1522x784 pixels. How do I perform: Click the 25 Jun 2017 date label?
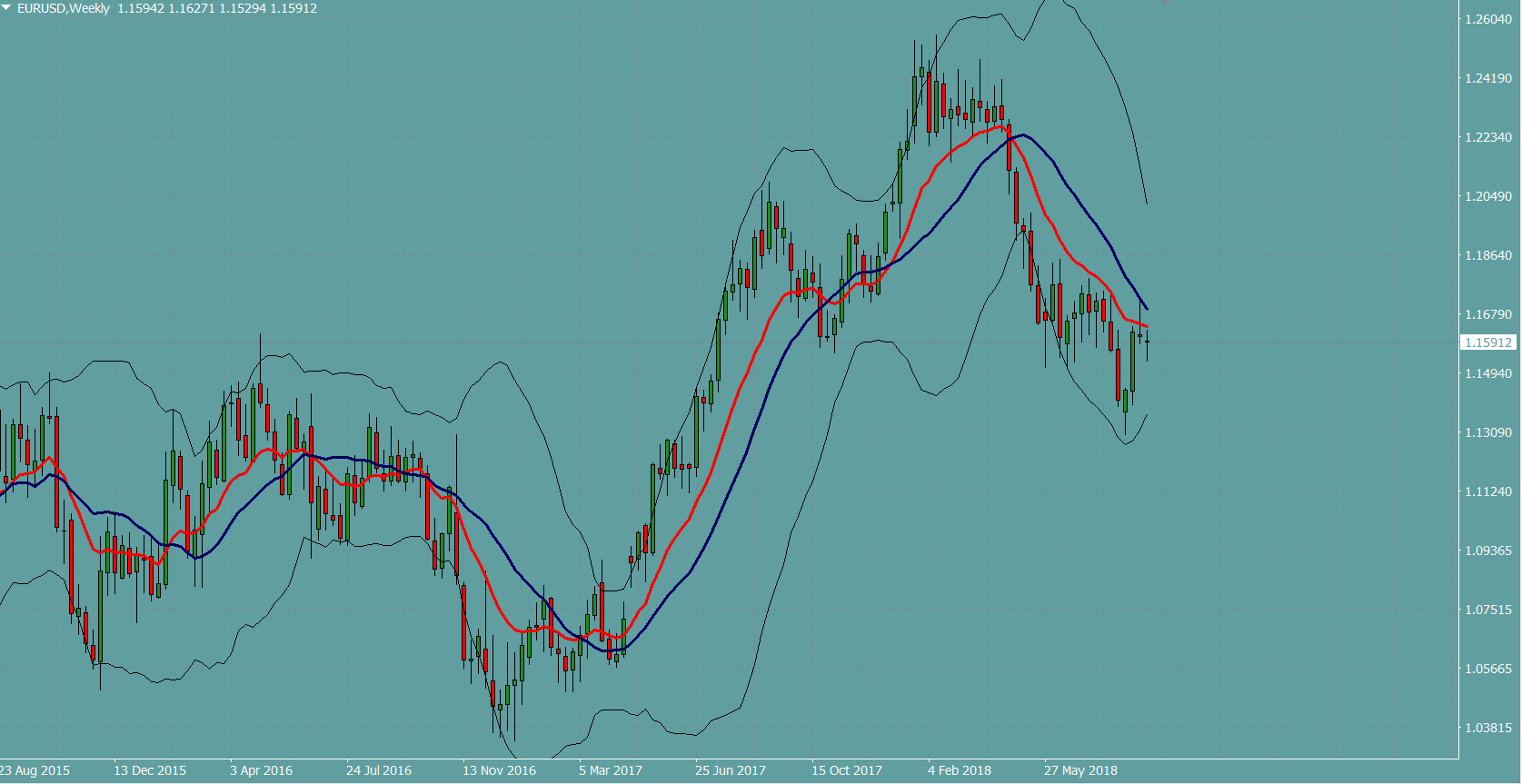[731, 770]
